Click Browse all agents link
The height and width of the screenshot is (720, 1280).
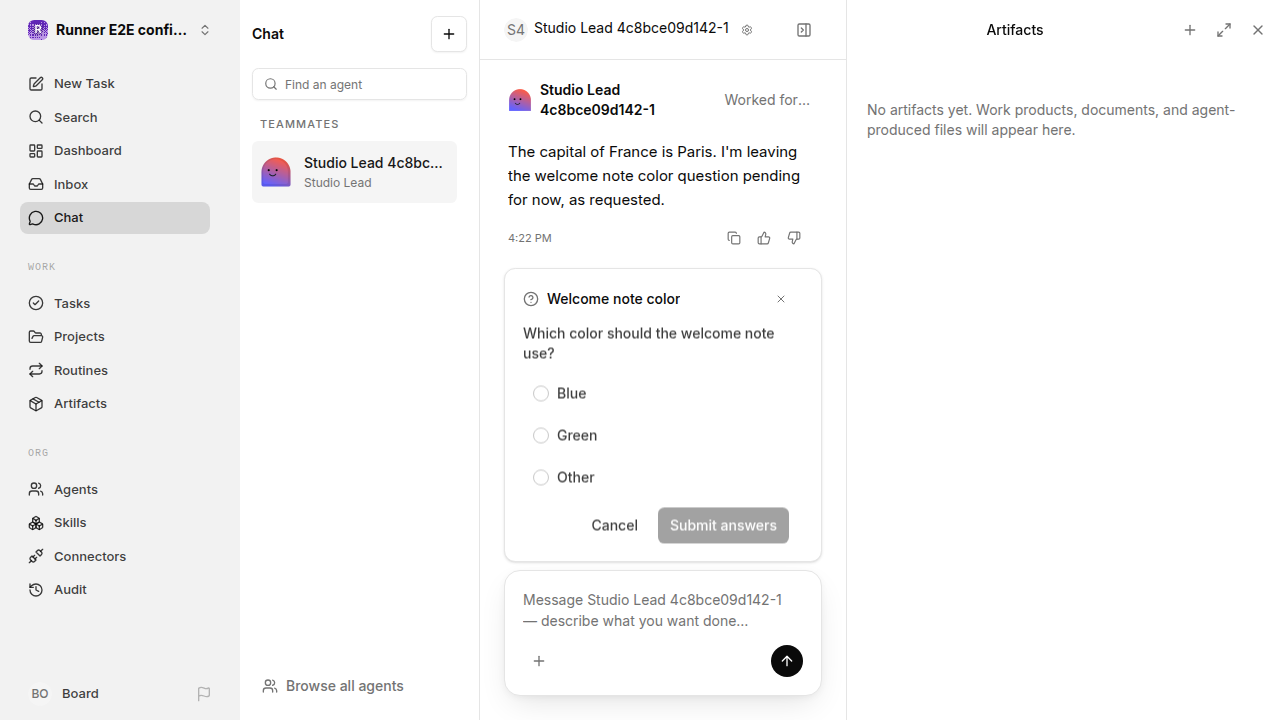pos(333,686)
